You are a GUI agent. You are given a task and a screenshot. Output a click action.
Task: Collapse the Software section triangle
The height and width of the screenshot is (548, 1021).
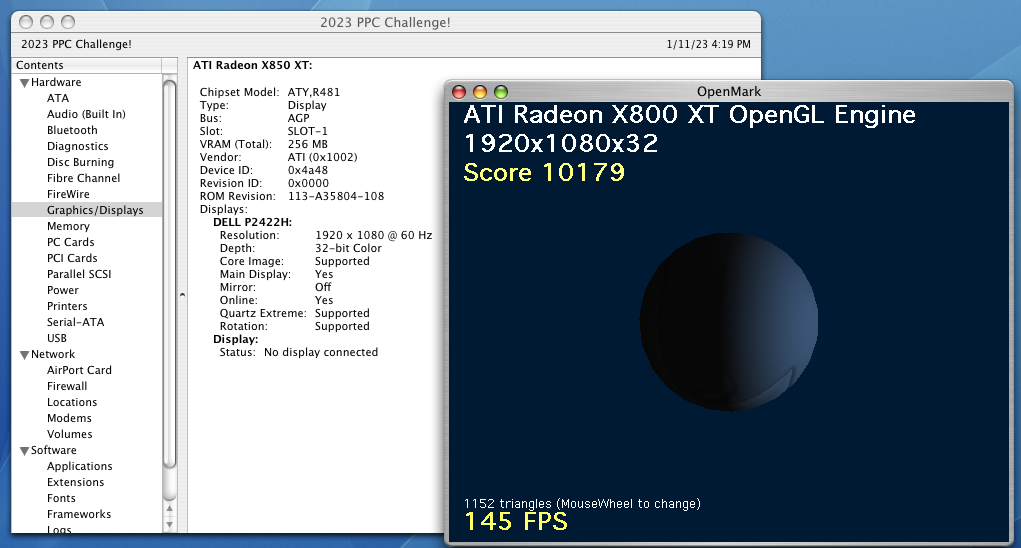tap(24, 451)
